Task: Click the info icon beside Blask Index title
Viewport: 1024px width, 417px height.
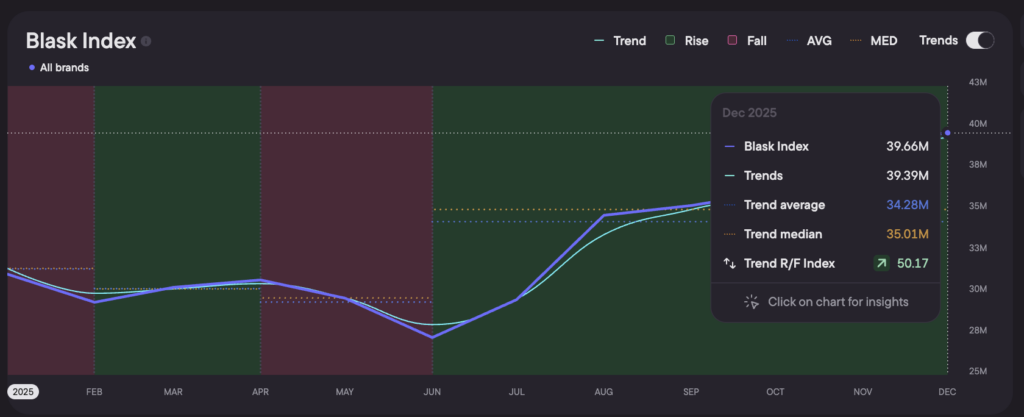Action: (x=146, y=42)
